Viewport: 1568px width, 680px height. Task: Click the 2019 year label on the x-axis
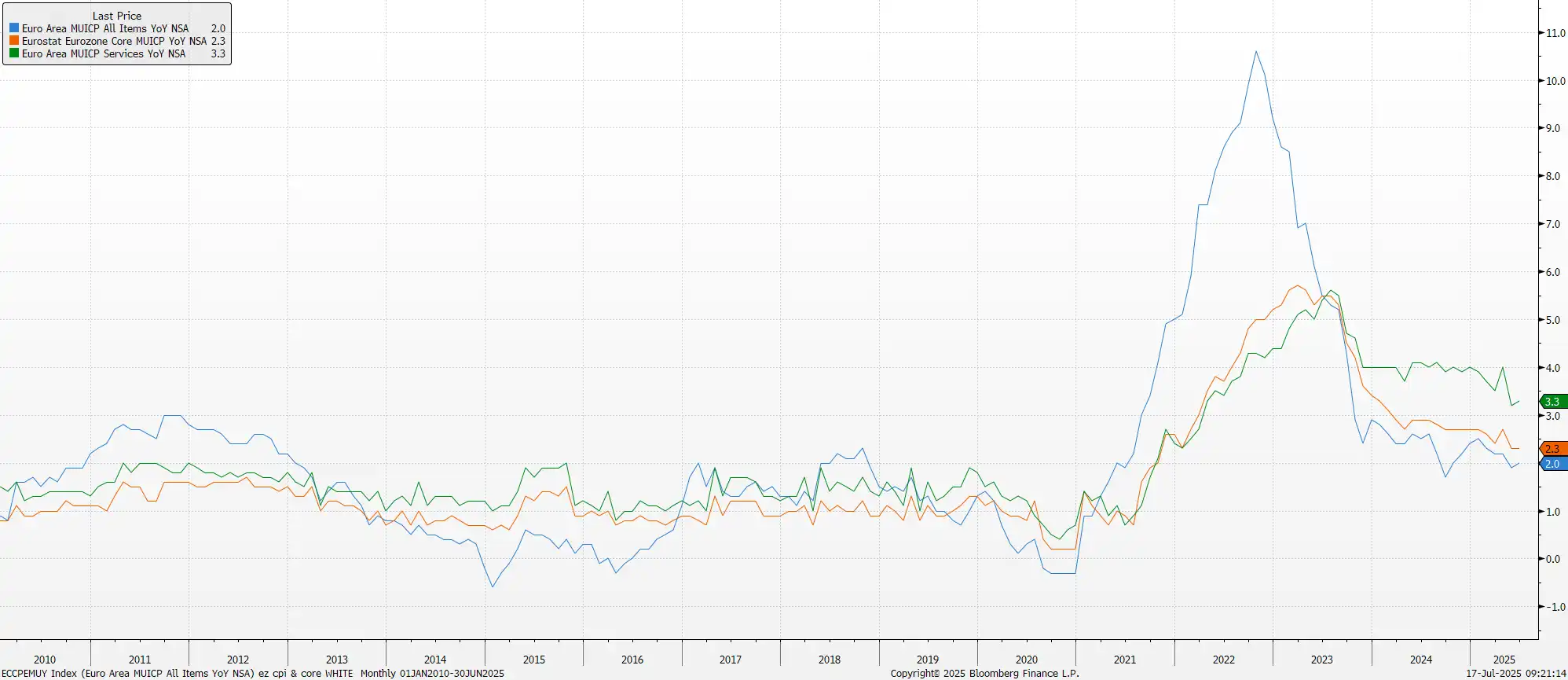pyautogui.click(x=928, y=660)
